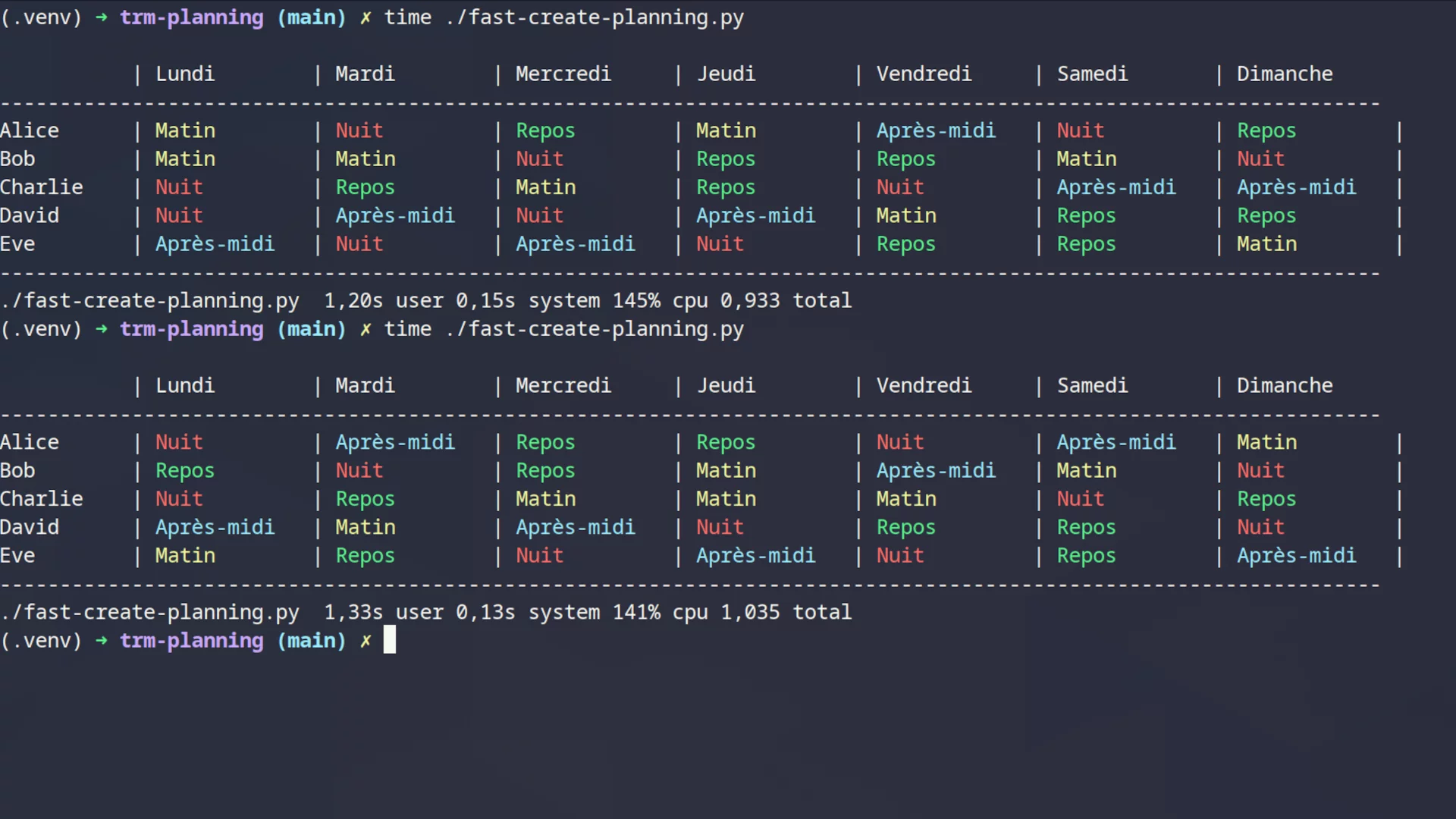The height and width of the screenshot is (819, 1456).
Task: Click the "1,33s user" timing output text
Action: point(383,612)
